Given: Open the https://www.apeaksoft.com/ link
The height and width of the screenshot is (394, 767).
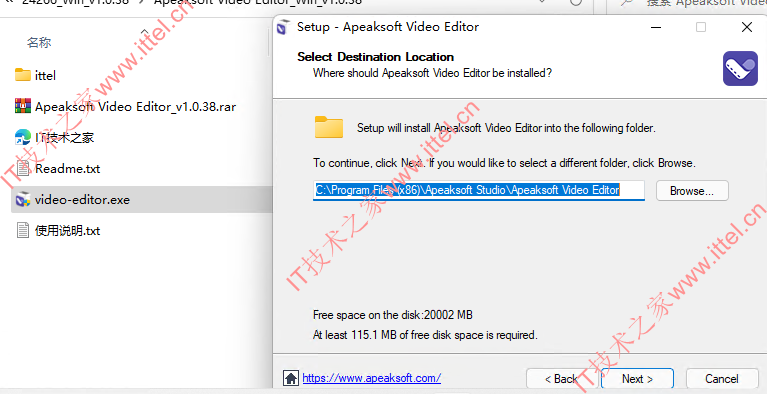Looking at the screenshot, I should click(372, 378).
